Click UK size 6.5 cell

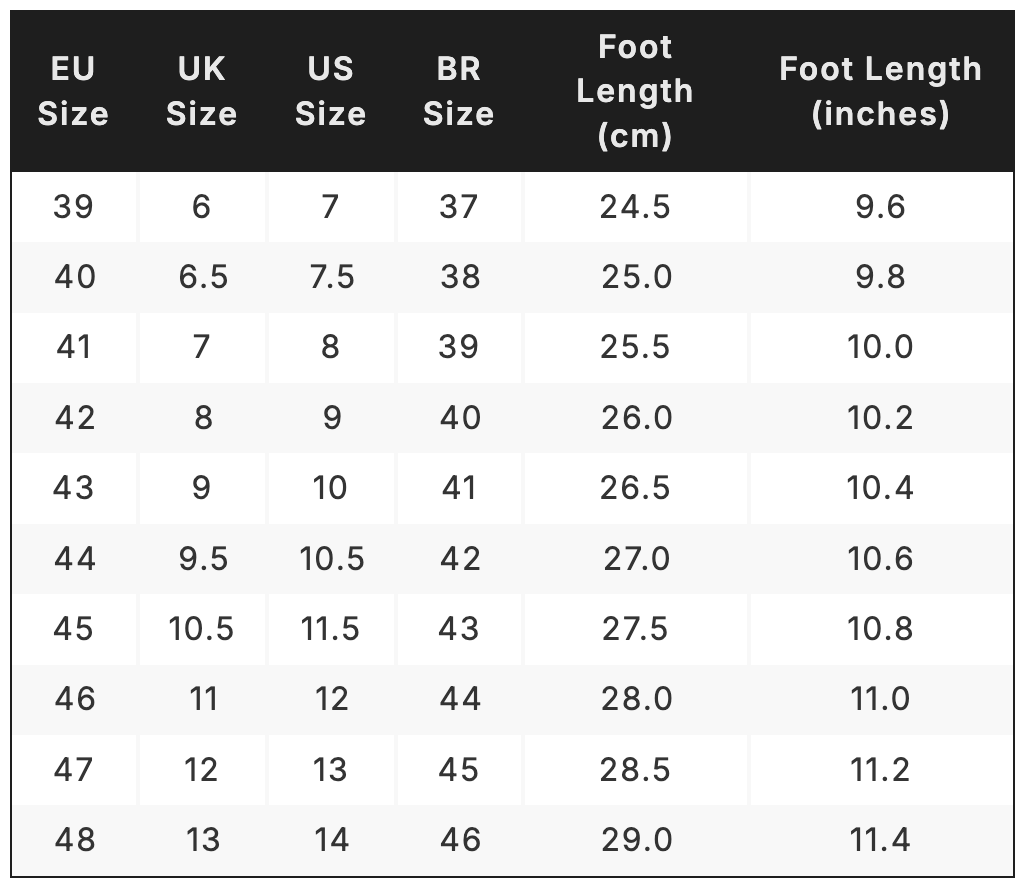[203, 277]
